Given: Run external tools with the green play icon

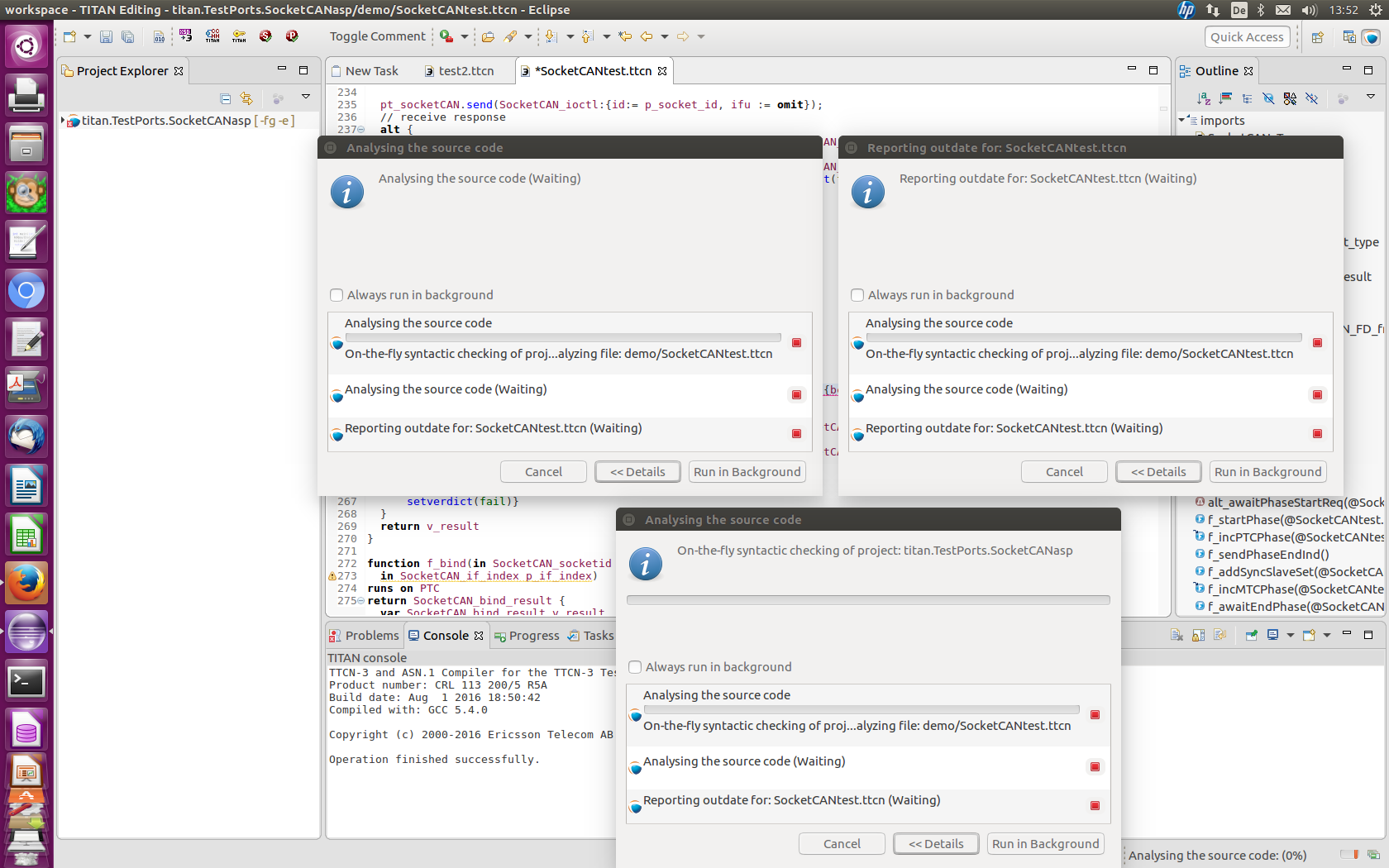Looking at the screenshot, I should 446,36.
